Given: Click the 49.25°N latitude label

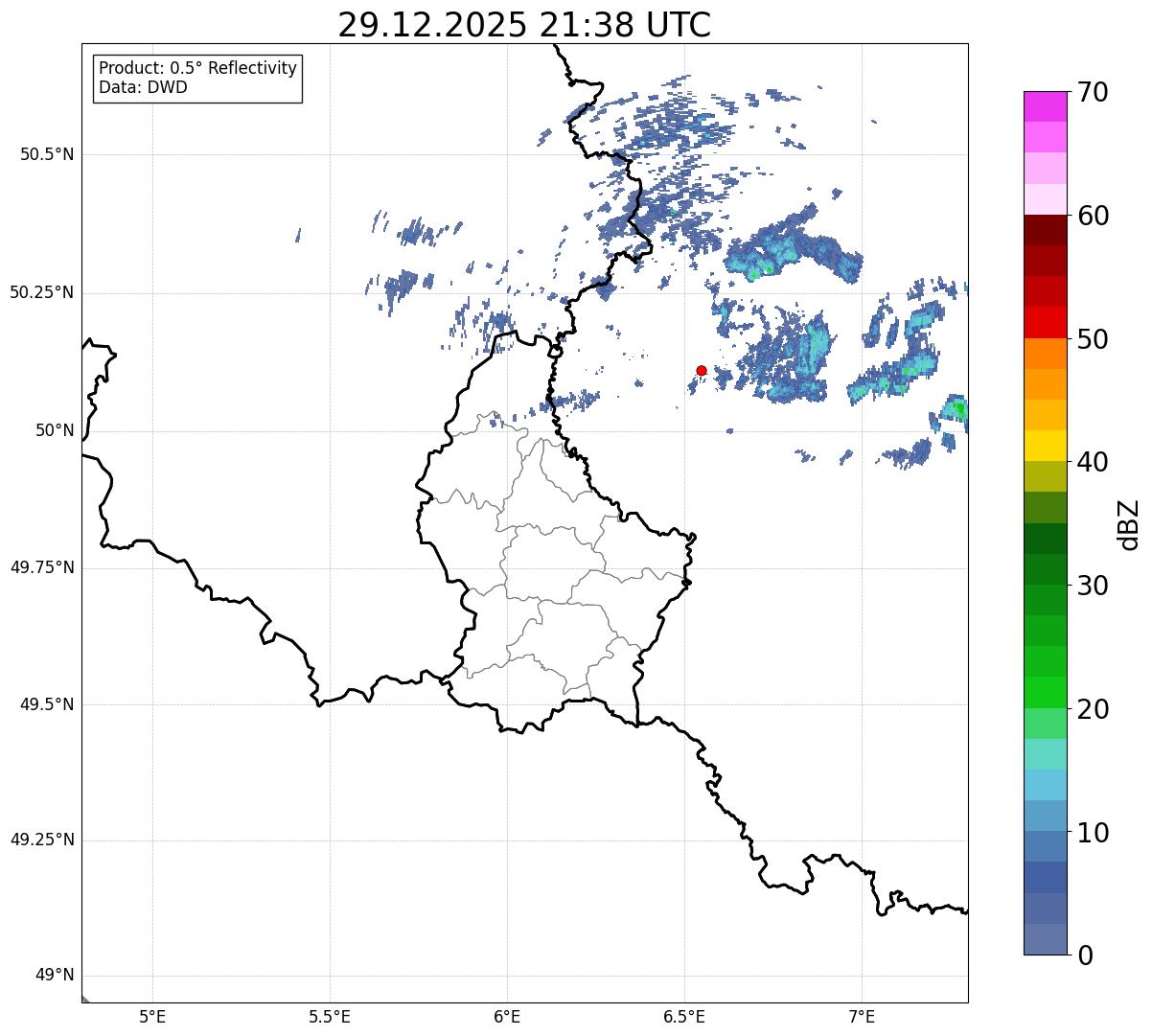Looking at the screenshot, I should [42, 840].
